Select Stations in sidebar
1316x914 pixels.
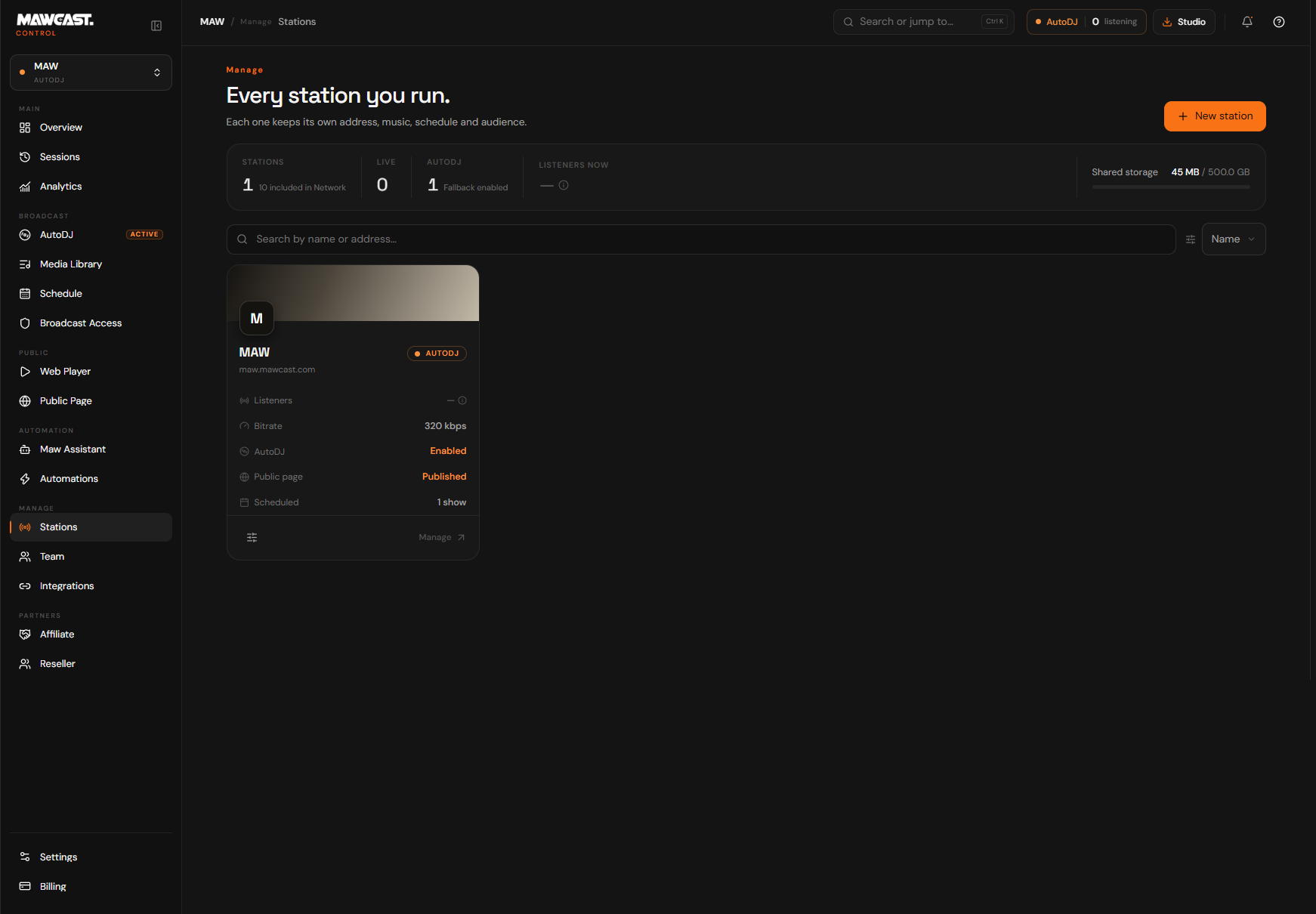coord(91,527)
